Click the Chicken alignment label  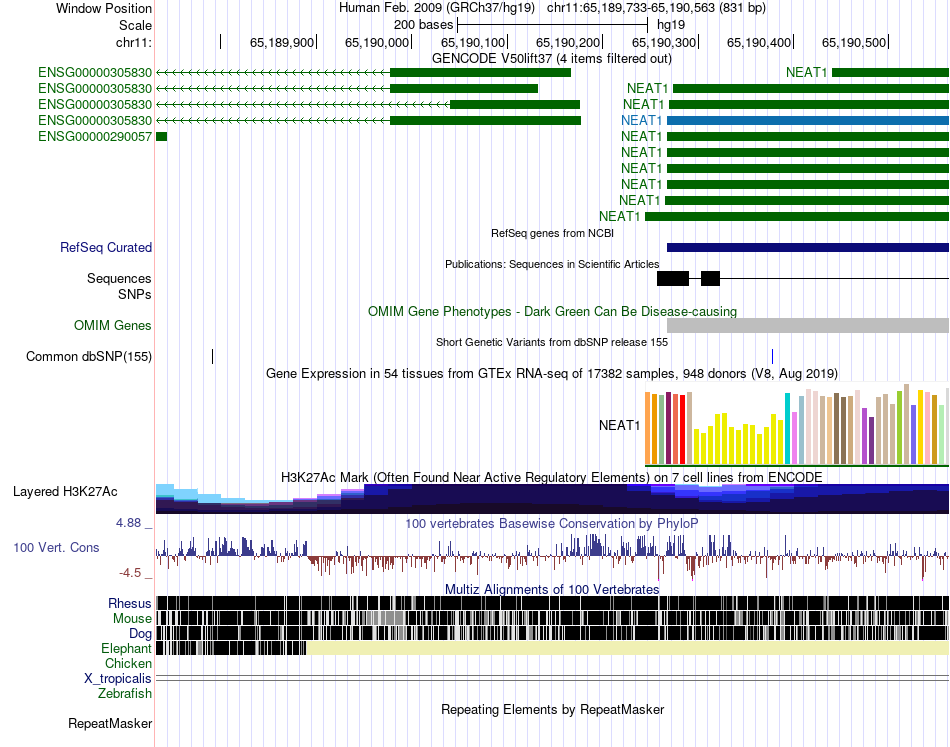pos(128,663)
